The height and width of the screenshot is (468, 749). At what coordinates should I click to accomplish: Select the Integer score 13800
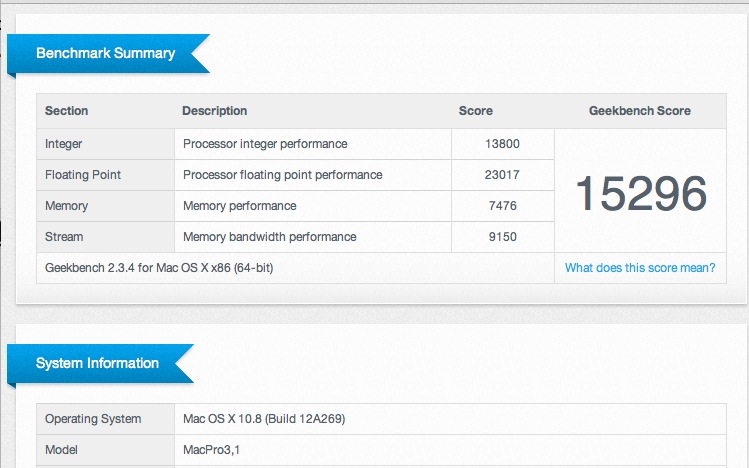(503, 144)
